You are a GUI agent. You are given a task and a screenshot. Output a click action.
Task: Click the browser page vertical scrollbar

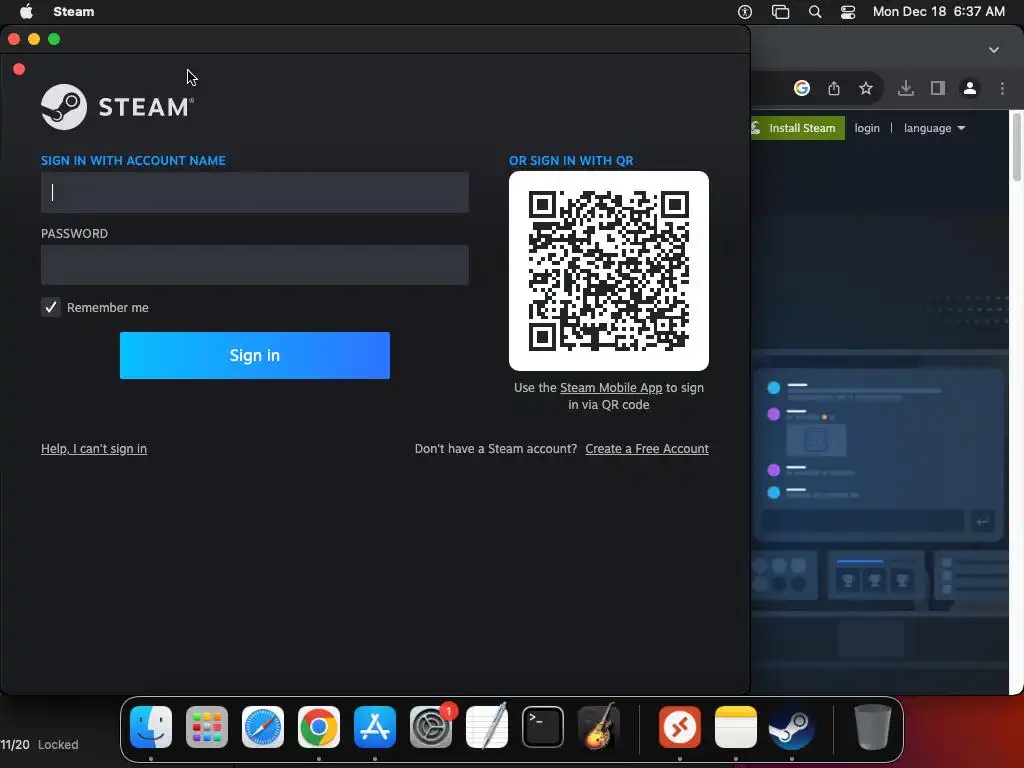tap(1016, 146)
